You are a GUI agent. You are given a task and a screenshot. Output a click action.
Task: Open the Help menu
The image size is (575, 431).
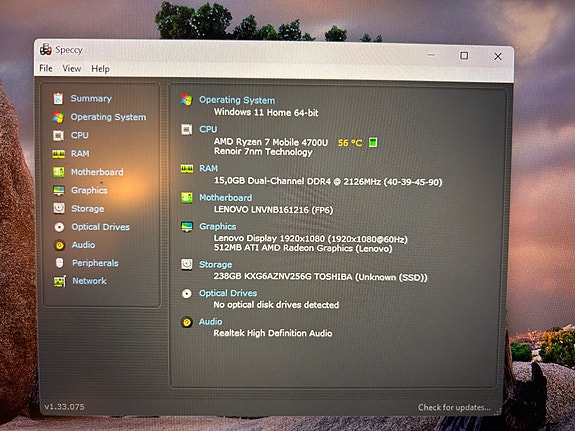point(100,69)
